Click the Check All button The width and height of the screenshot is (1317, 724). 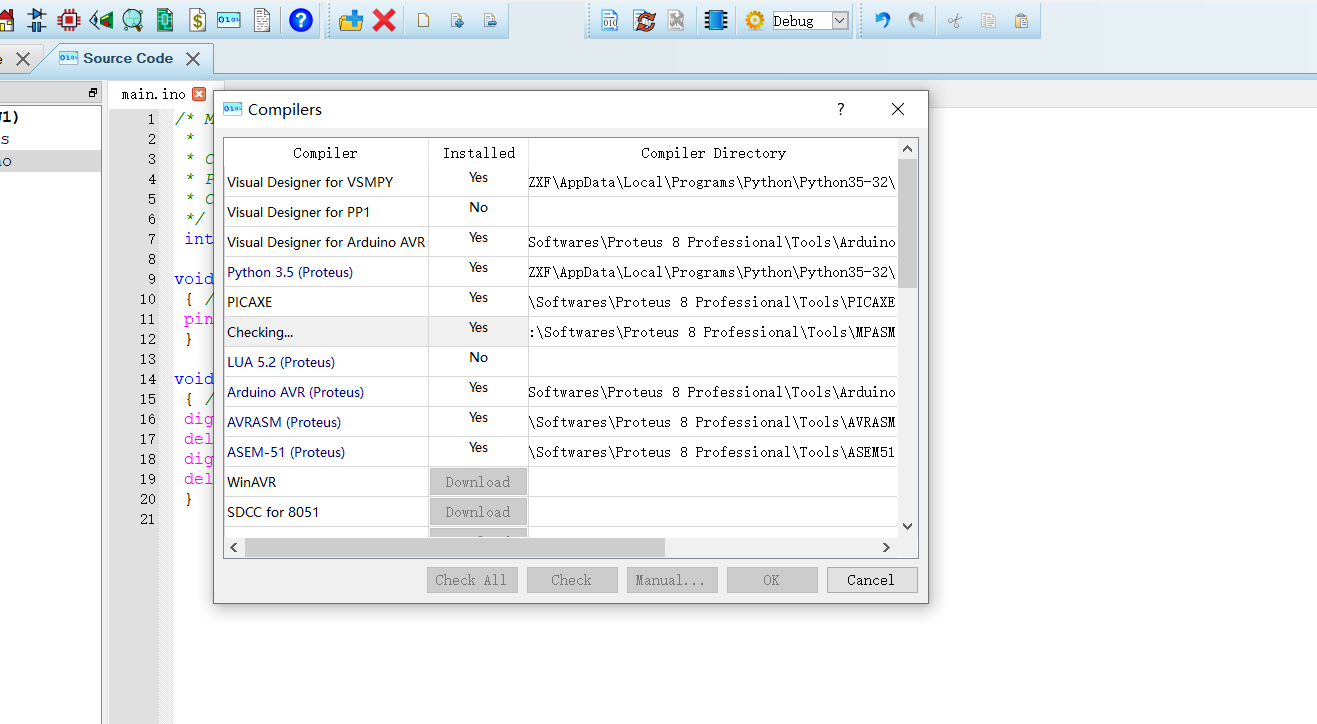pyautogui.click(x=472, y=579)
